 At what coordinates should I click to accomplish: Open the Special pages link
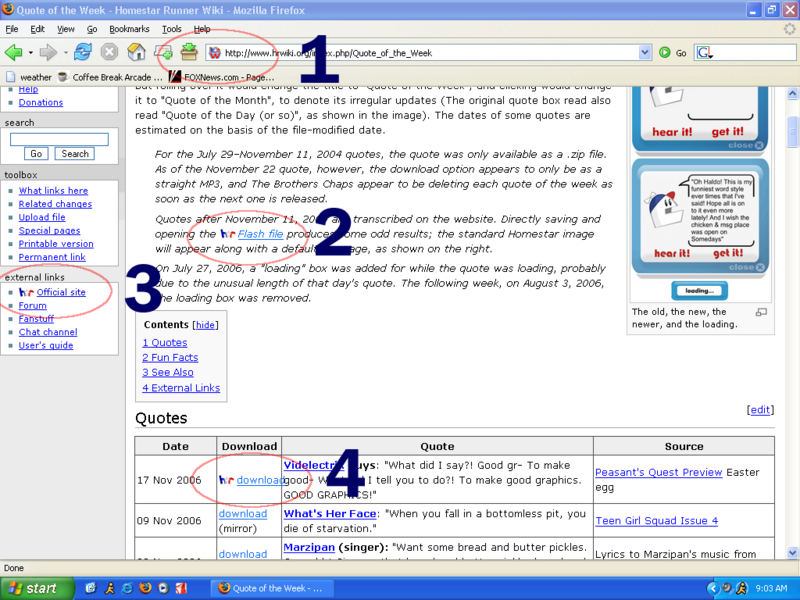(49, 231)
